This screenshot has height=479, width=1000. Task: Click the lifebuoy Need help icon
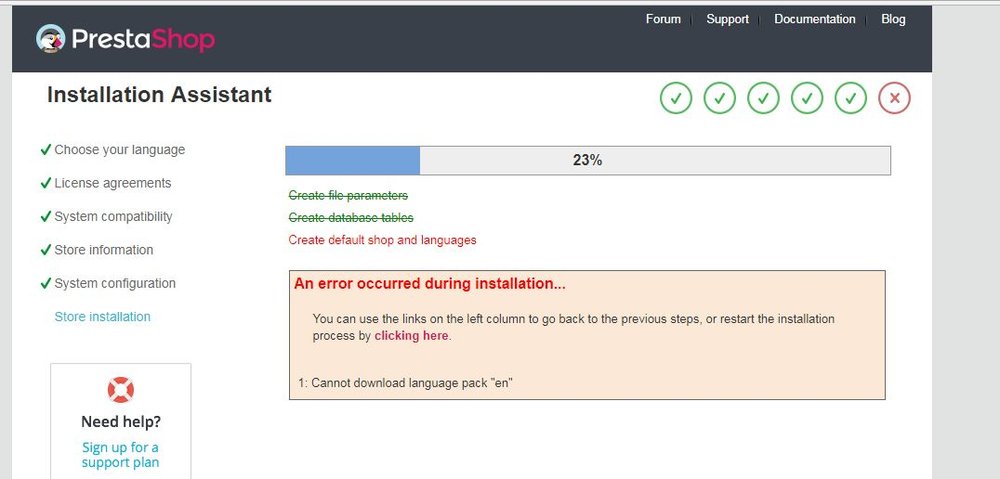[121, 390]
